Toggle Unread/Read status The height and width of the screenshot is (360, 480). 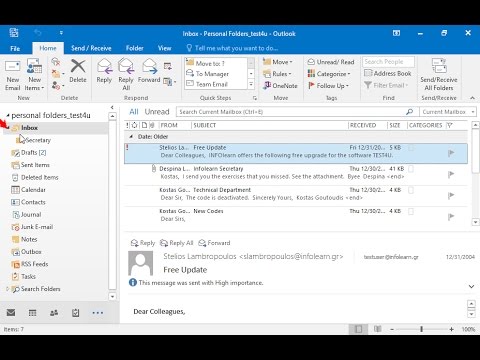(x=331, y=62)
